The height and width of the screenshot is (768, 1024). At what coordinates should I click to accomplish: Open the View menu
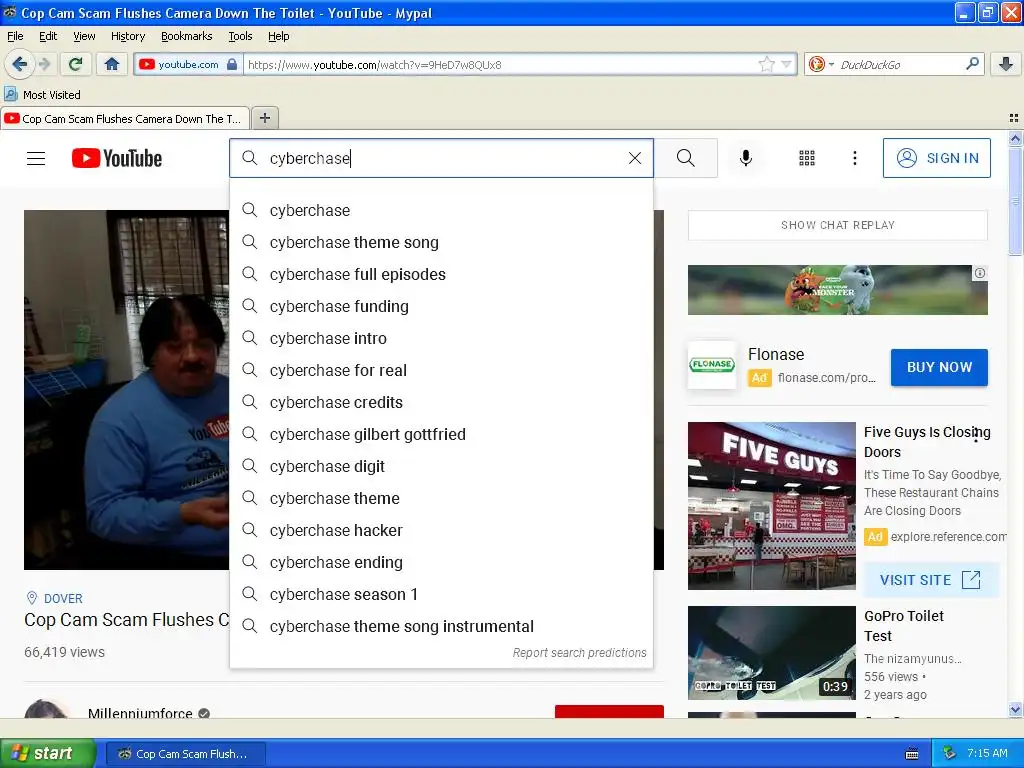84,36
